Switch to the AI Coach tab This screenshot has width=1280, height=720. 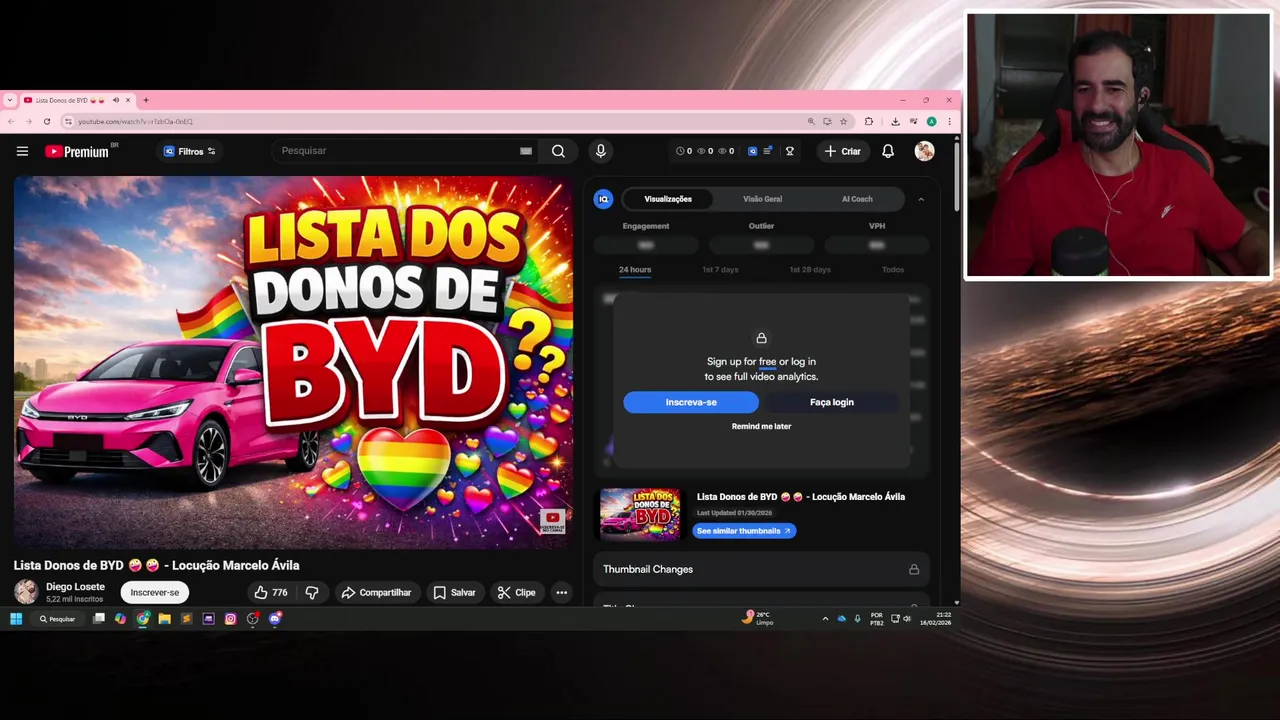coord(857,199)
